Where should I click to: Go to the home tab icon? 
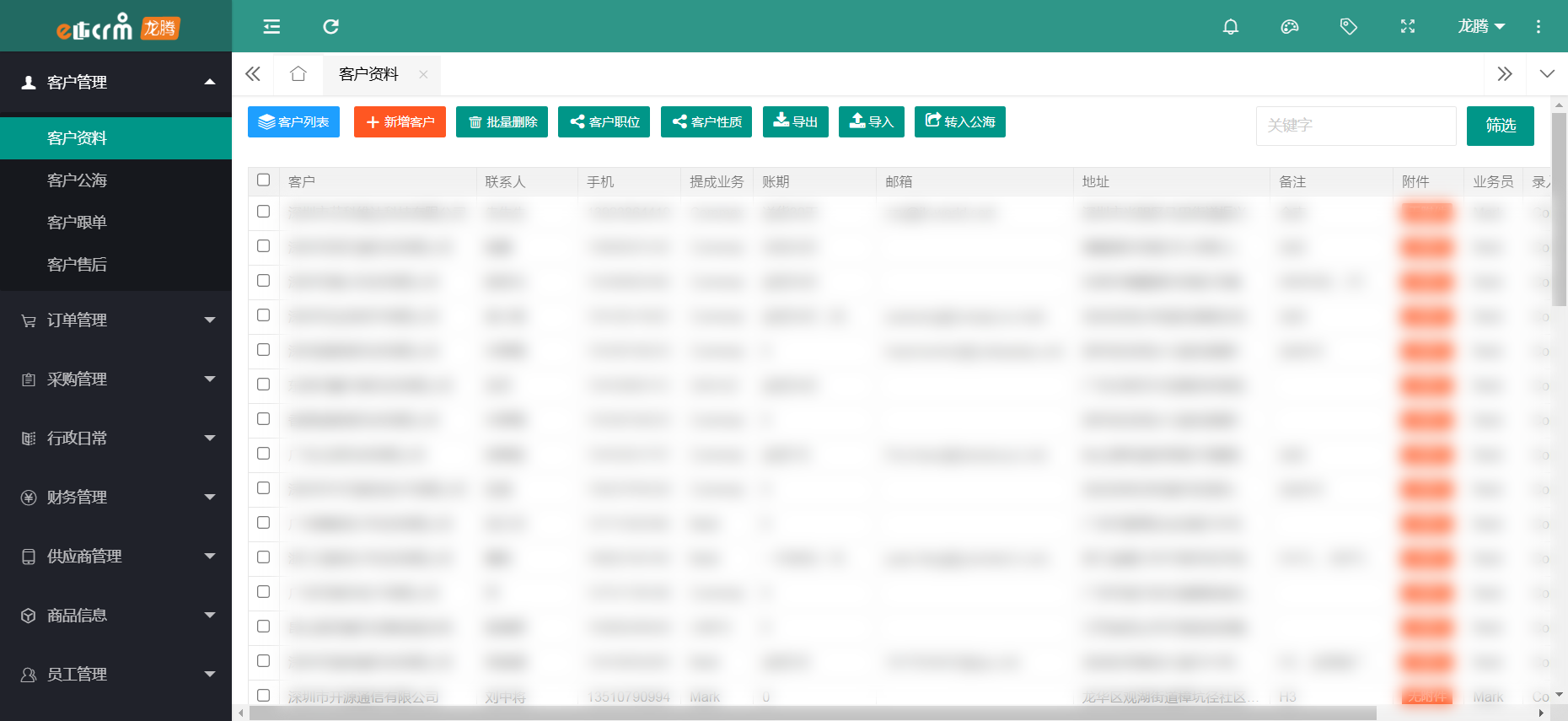pos(298,74)
